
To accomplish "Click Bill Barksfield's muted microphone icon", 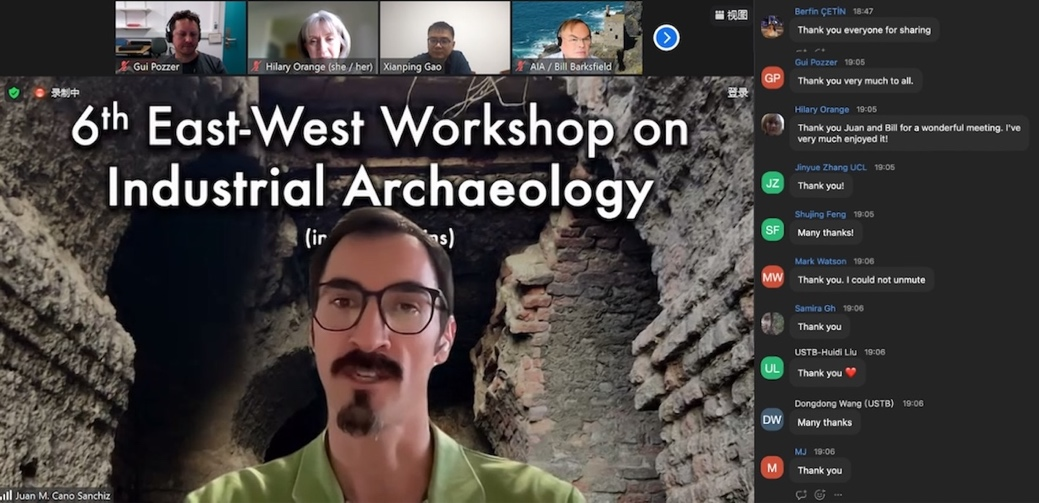I will pyautogui.click(x=520, y=66).
